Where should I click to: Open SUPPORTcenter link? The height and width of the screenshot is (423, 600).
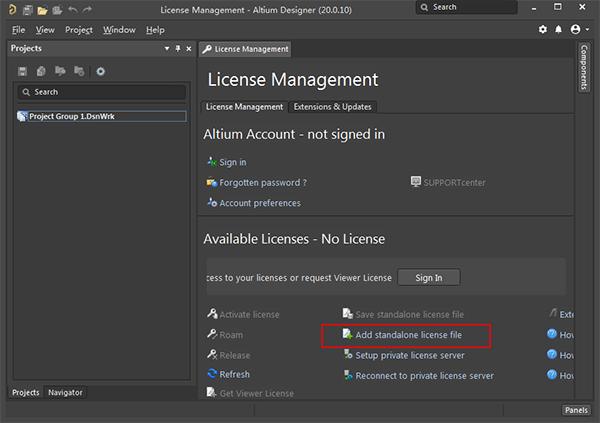[454, 183]
